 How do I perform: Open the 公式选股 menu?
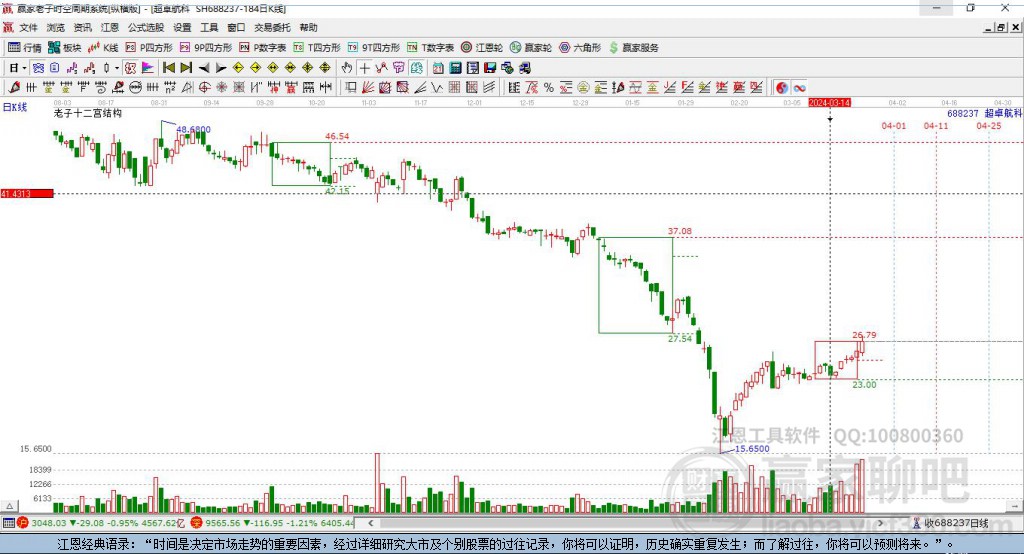(x=146, y=27)
